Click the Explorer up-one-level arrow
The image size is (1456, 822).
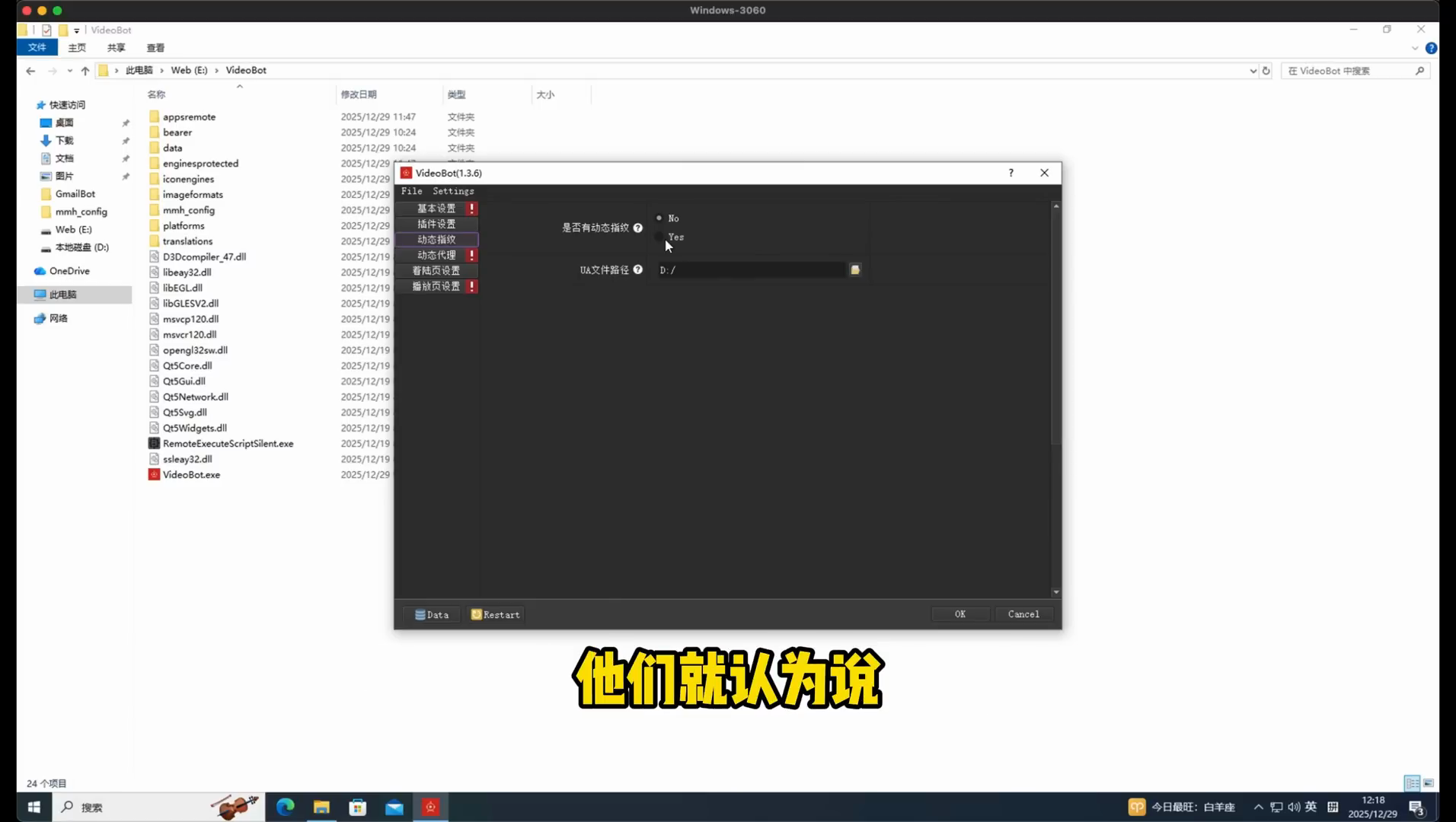click(85, 71)
